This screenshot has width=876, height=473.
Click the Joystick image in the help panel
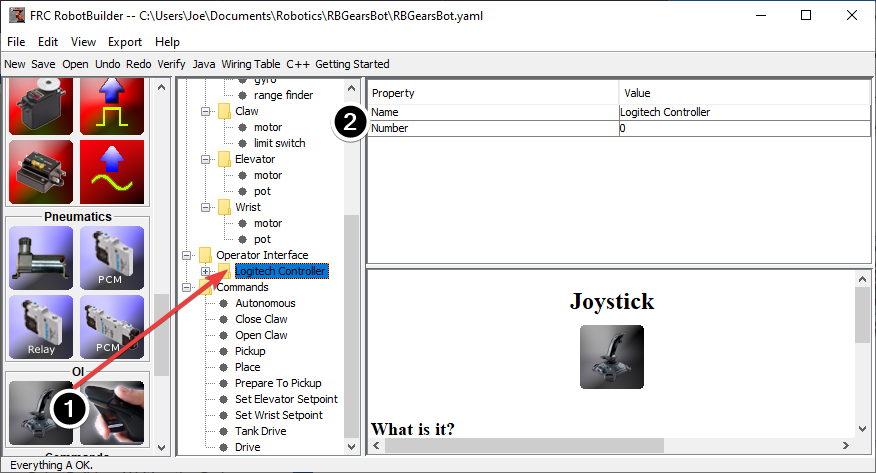[x=611, y=357]
